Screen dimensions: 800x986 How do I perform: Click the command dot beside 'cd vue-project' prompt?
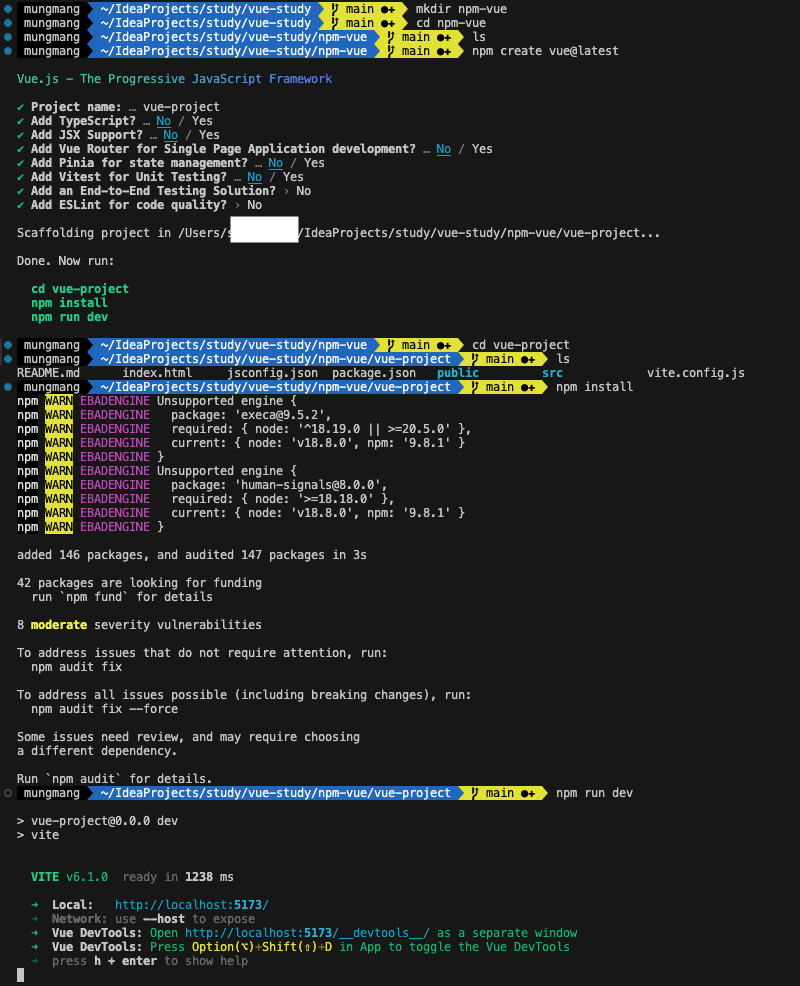(8, 345)
